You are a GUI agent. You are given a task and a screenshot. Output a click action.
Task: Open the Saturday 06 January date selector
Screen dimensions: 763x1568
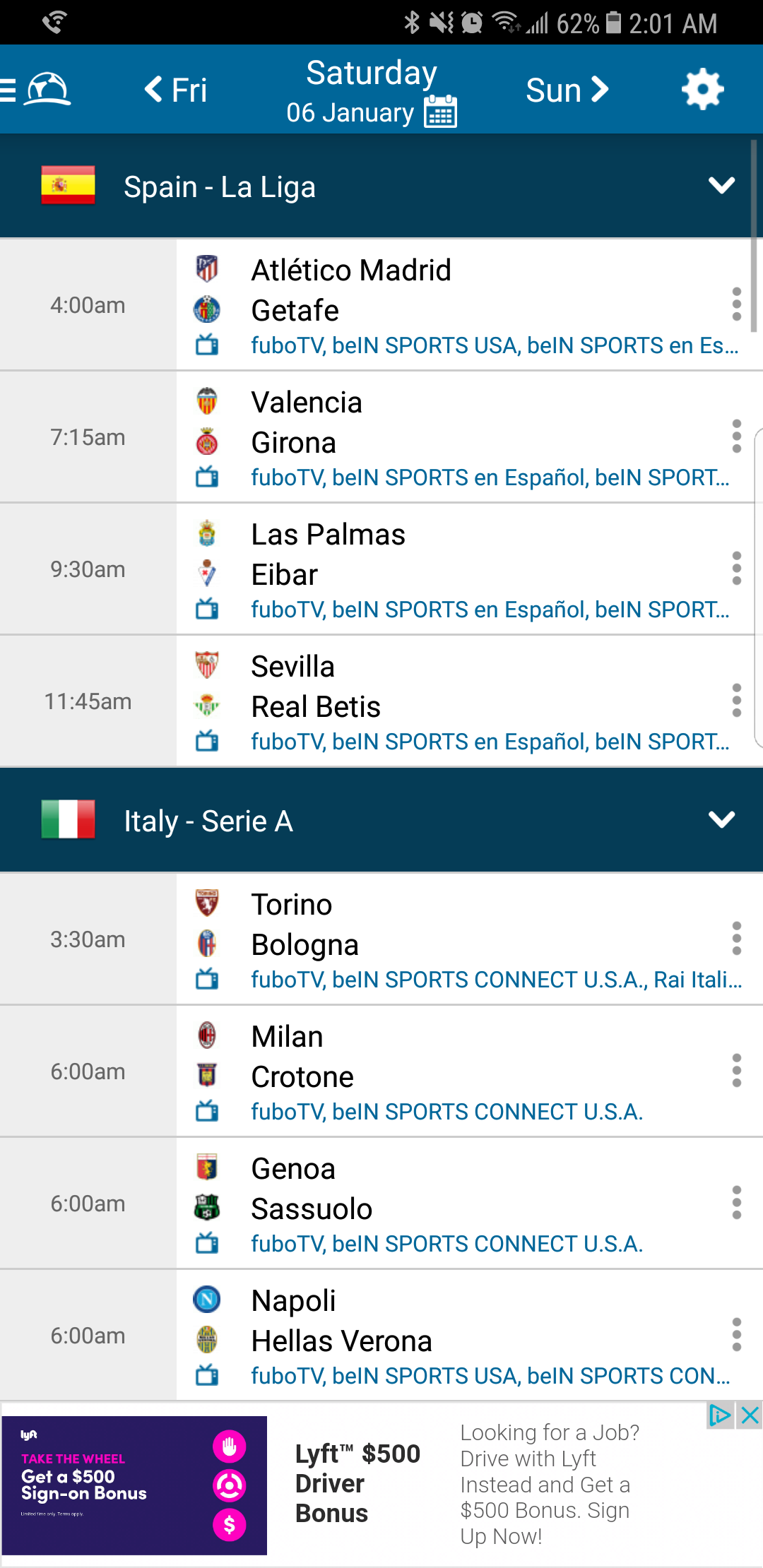click(371, 92)
